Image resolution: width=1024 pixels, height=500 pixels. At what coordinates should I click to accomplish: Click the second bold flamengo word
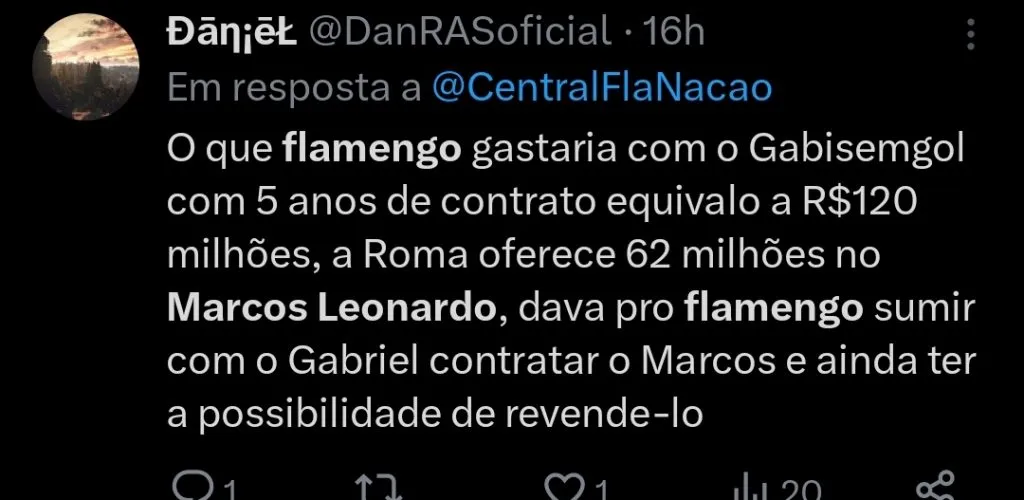[x=775, y=308]
